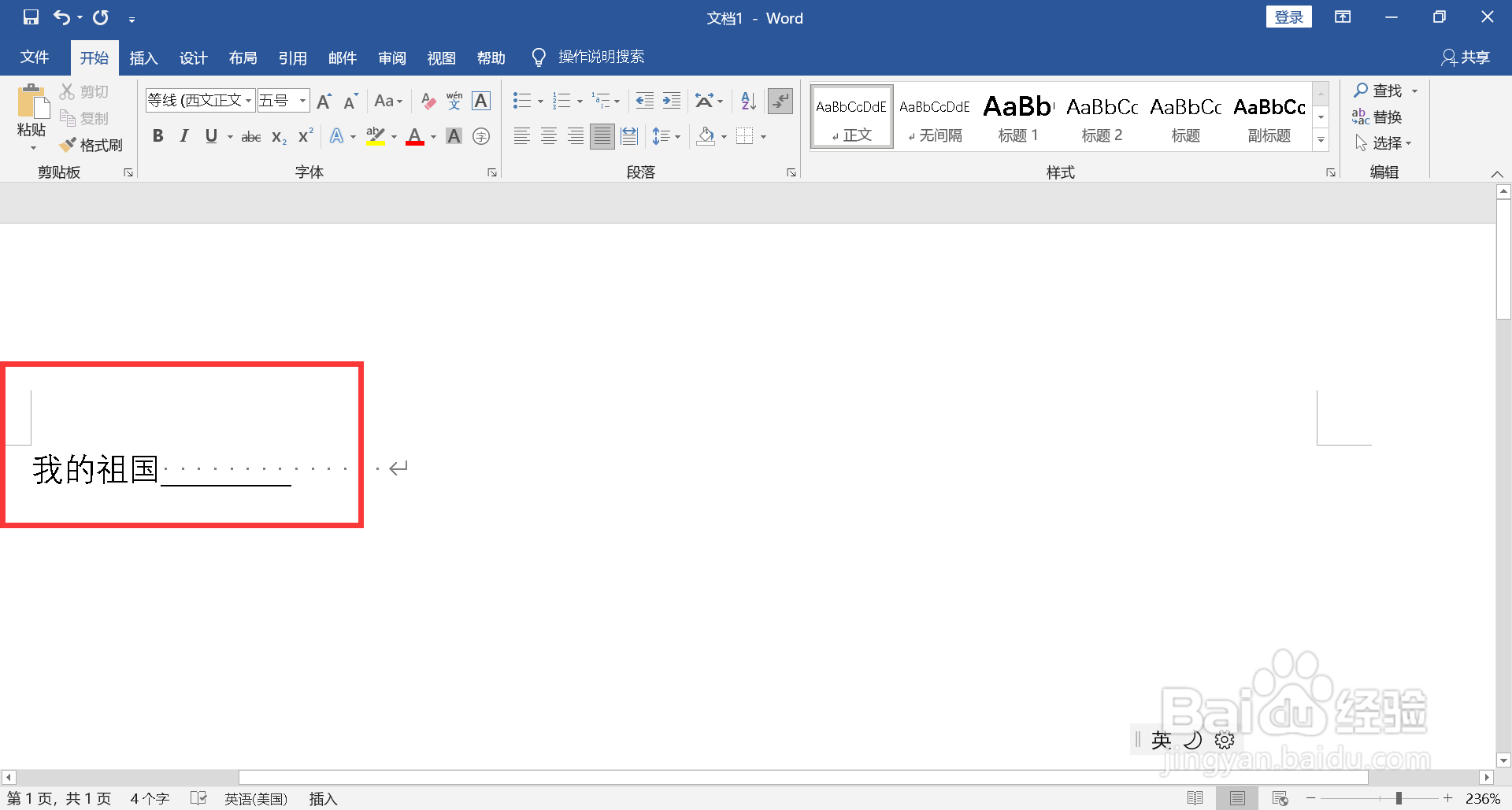Click the sort A-Z icon
This screenshot has width=1512, height=810.
[748, 101]
